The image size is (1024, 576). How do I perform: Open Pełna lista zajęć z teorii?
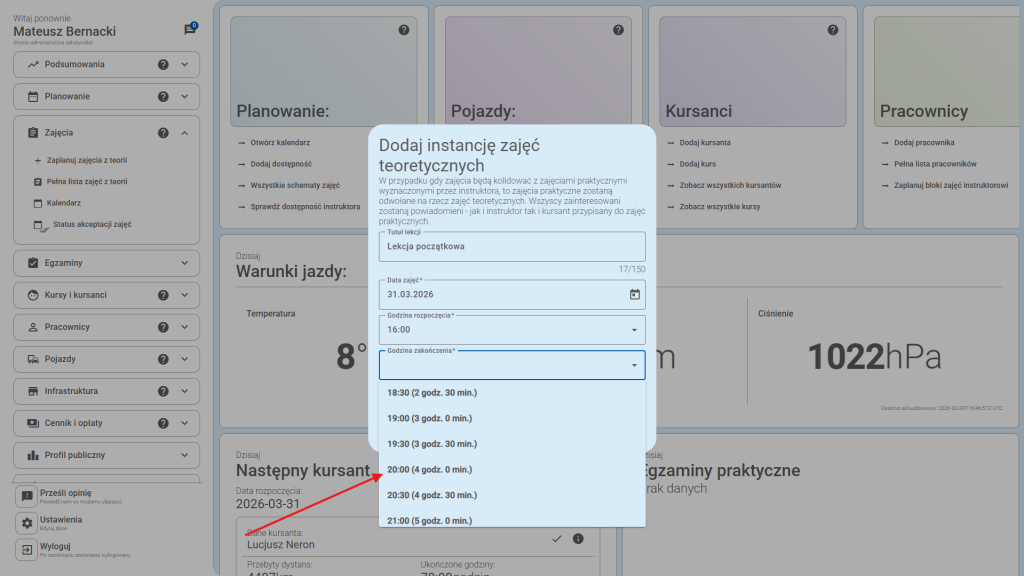(86, 182)
